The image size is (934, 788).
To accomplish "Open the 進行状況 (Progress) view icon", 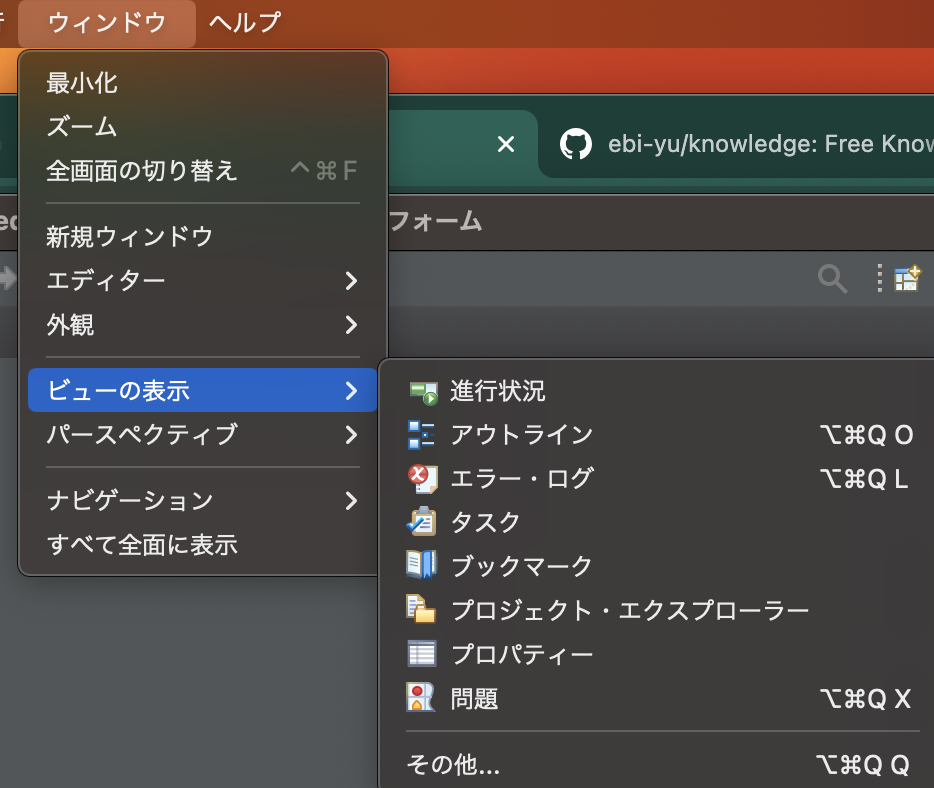I will tap(421, 391).
